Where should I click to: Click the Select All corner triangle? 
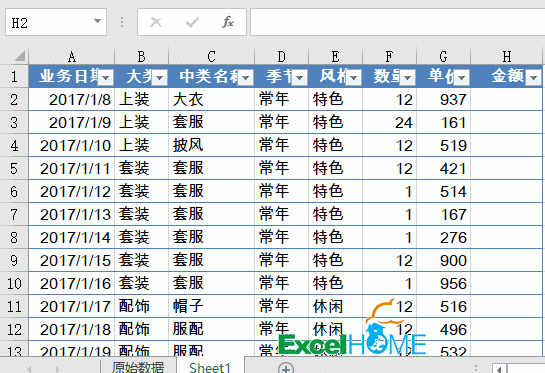click(x=19, y=56)
